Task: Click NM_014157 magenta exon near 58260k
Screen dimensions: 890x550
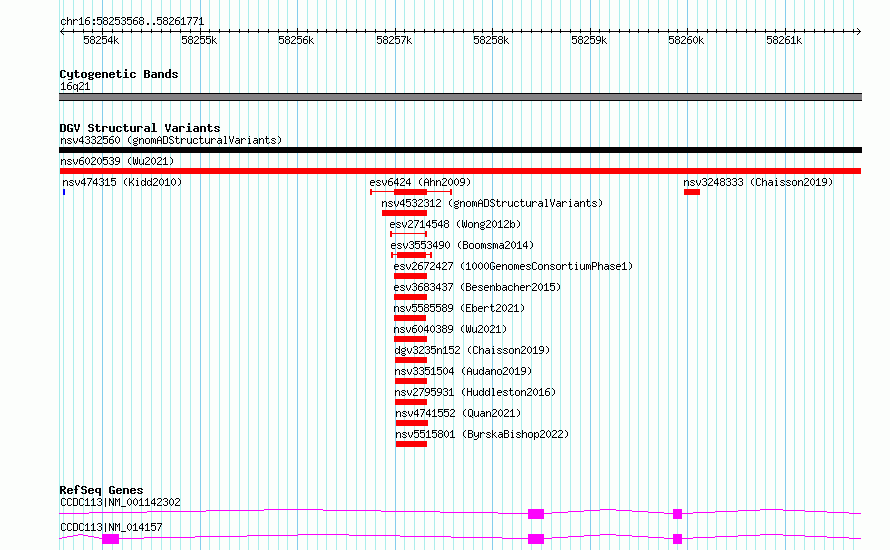Action: click(677, 539)
